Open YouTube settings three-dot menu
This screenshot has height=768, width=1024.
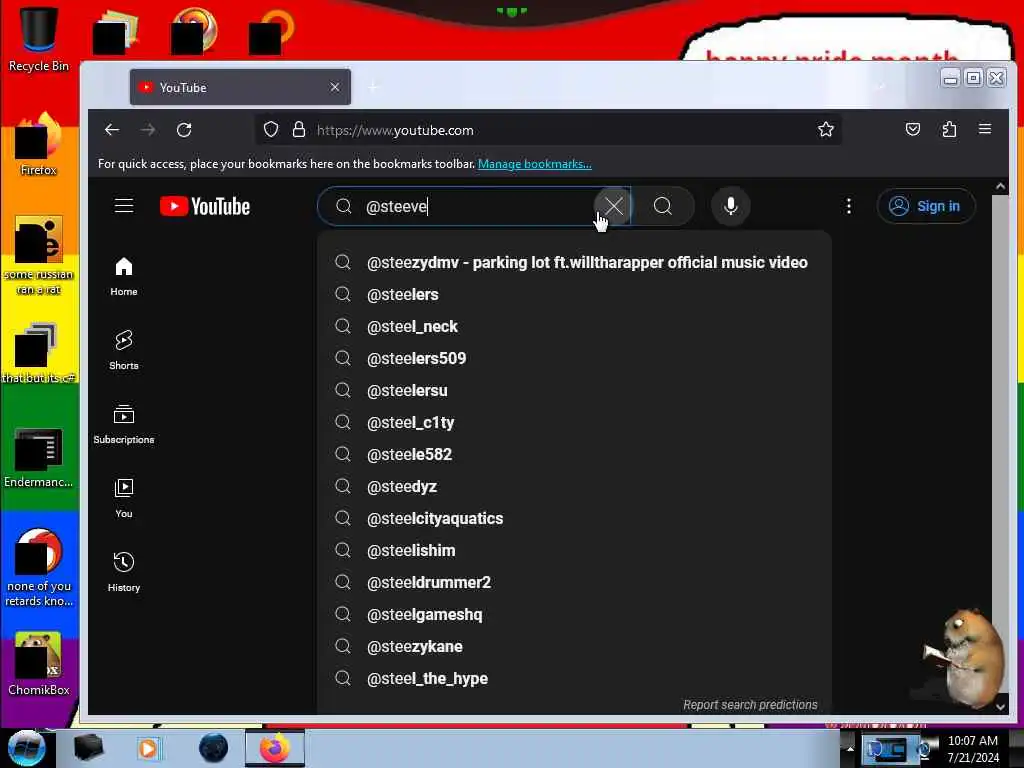tap(848, 206)
